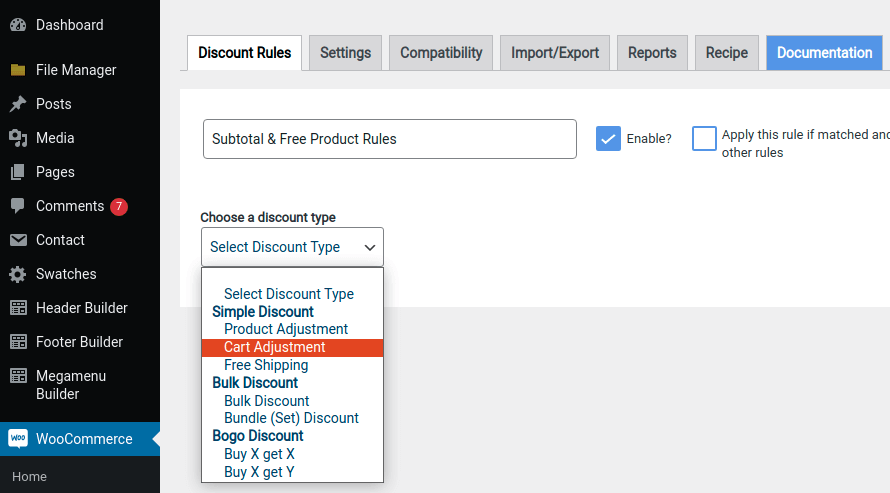Click the Posts pushpin icon

click(x=18, y=104)
